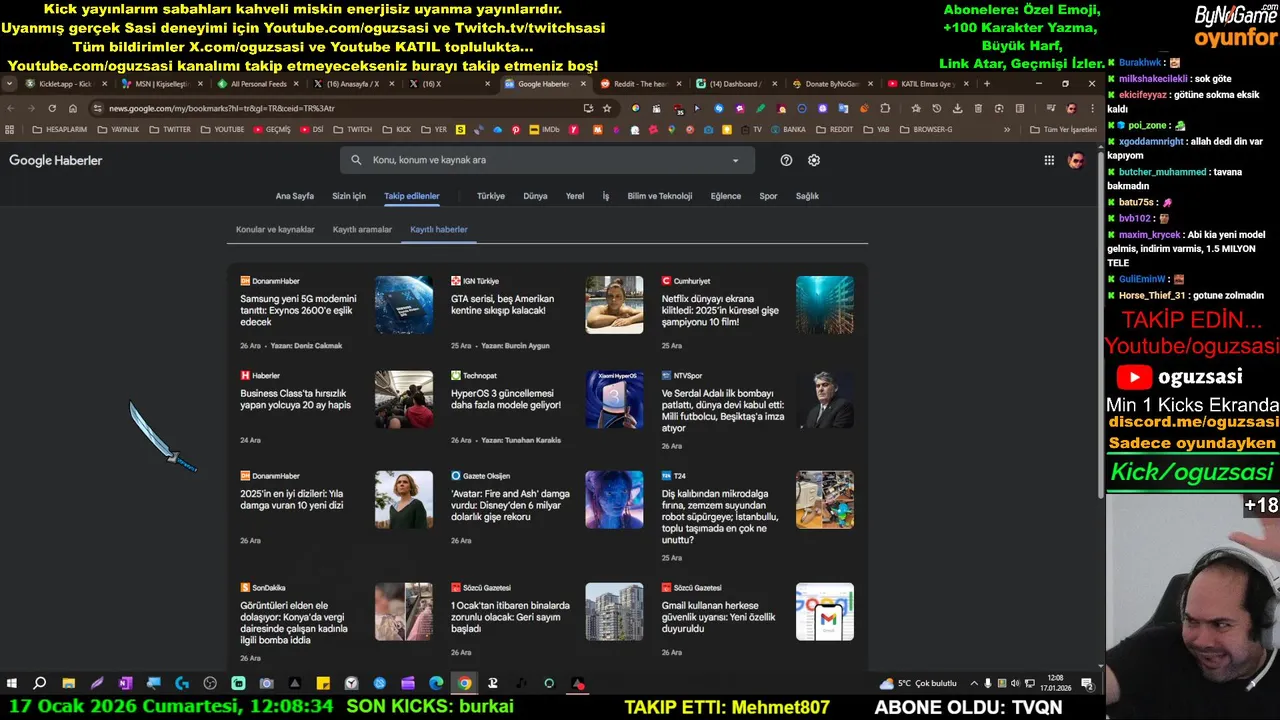Viewport: 1280px width, 720px height.
Task: Open the YOUTUBE bookmark folder
Action: pyautogui.click(x=222, y=129)
